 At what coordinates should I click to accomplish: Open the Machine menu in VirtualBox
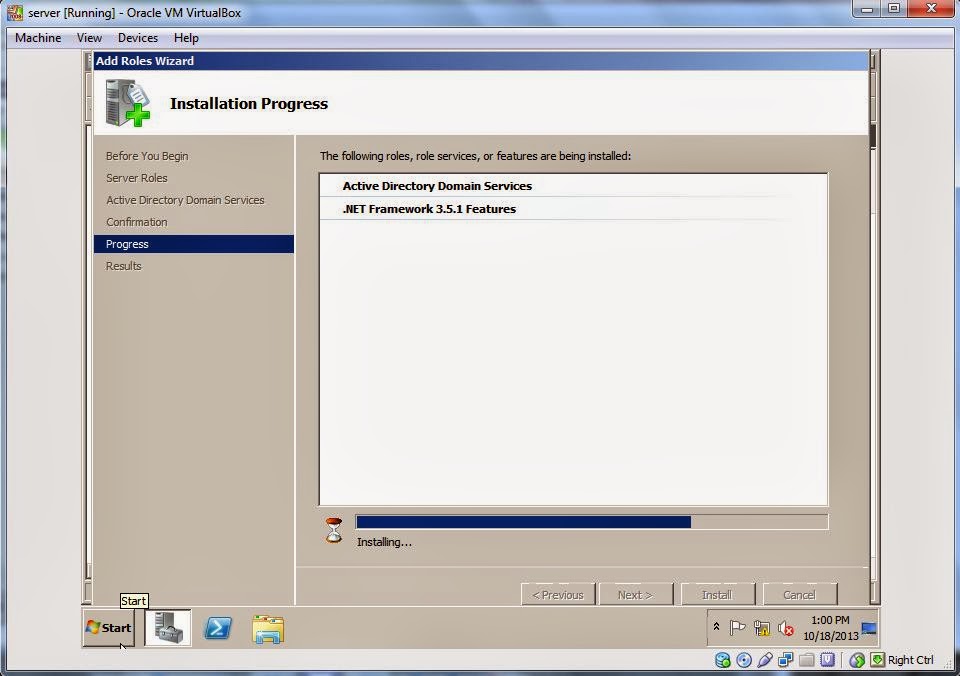[38, 38]
